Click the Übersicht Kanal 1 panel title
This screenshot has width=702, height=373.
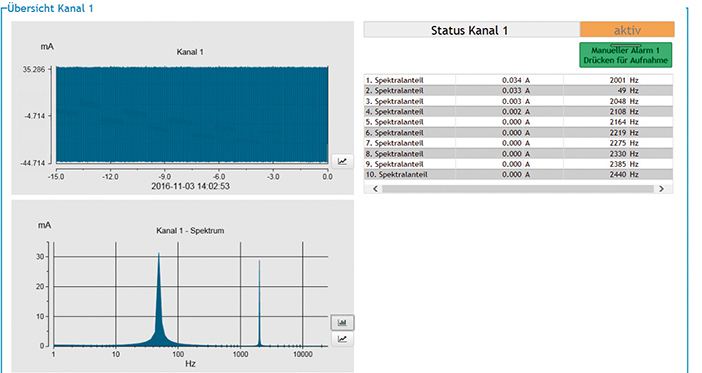point(50,8)
